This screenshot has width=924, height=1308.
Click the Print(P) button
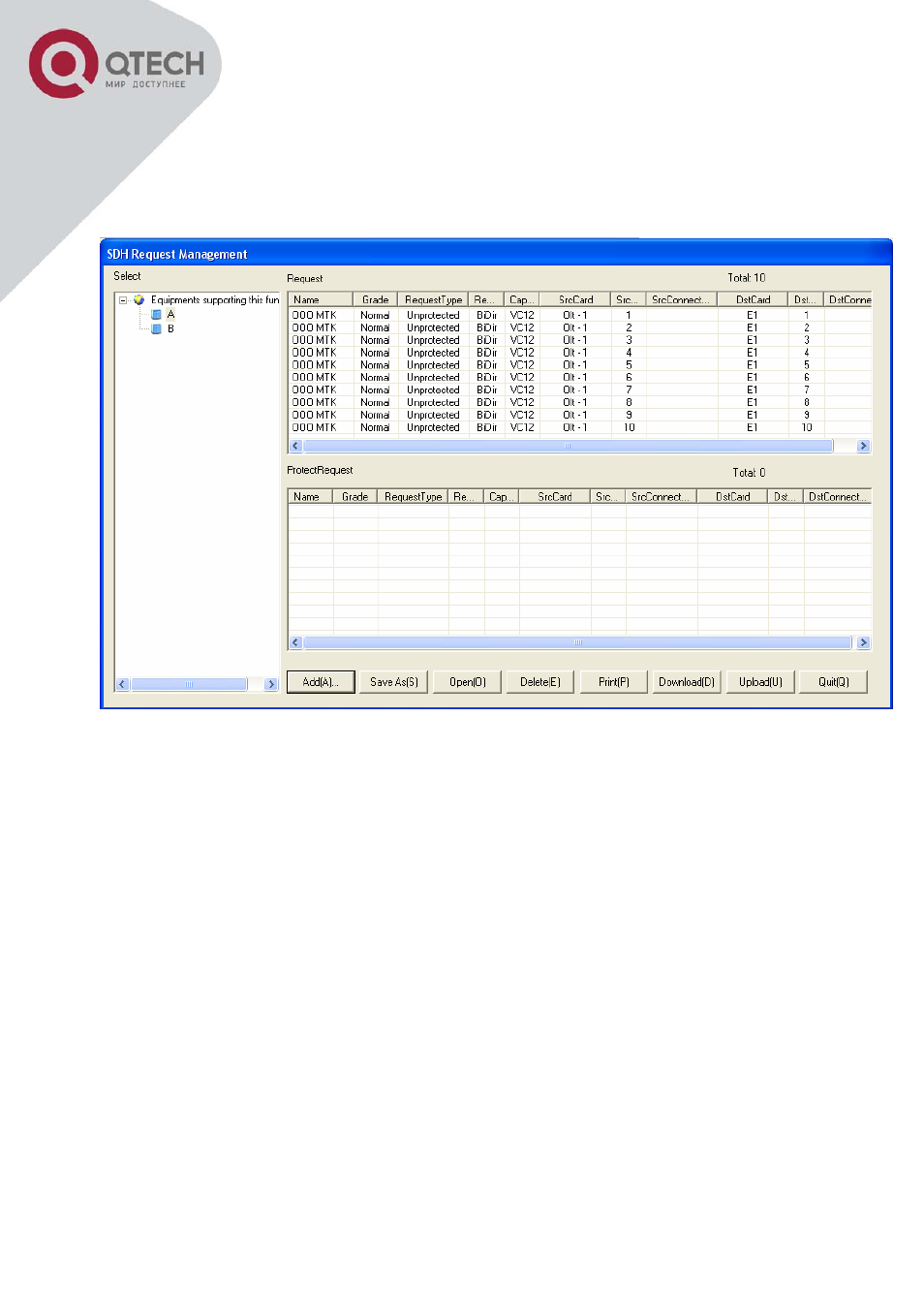click(x=614, y=682)
